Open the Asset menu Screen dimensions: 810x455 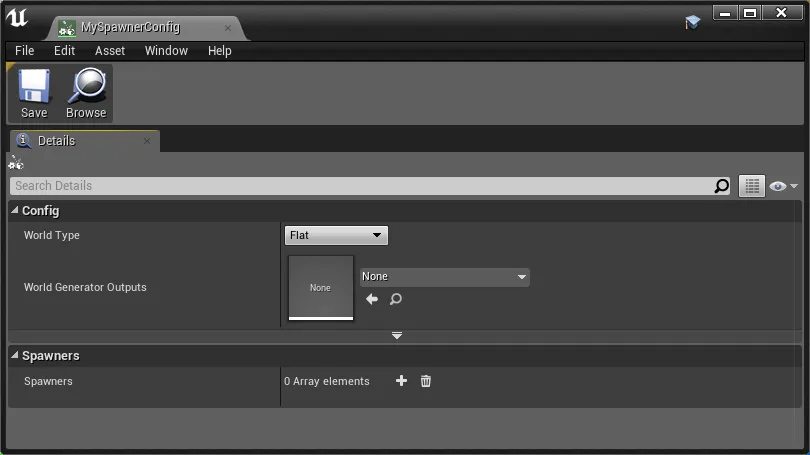click(110, 51)
